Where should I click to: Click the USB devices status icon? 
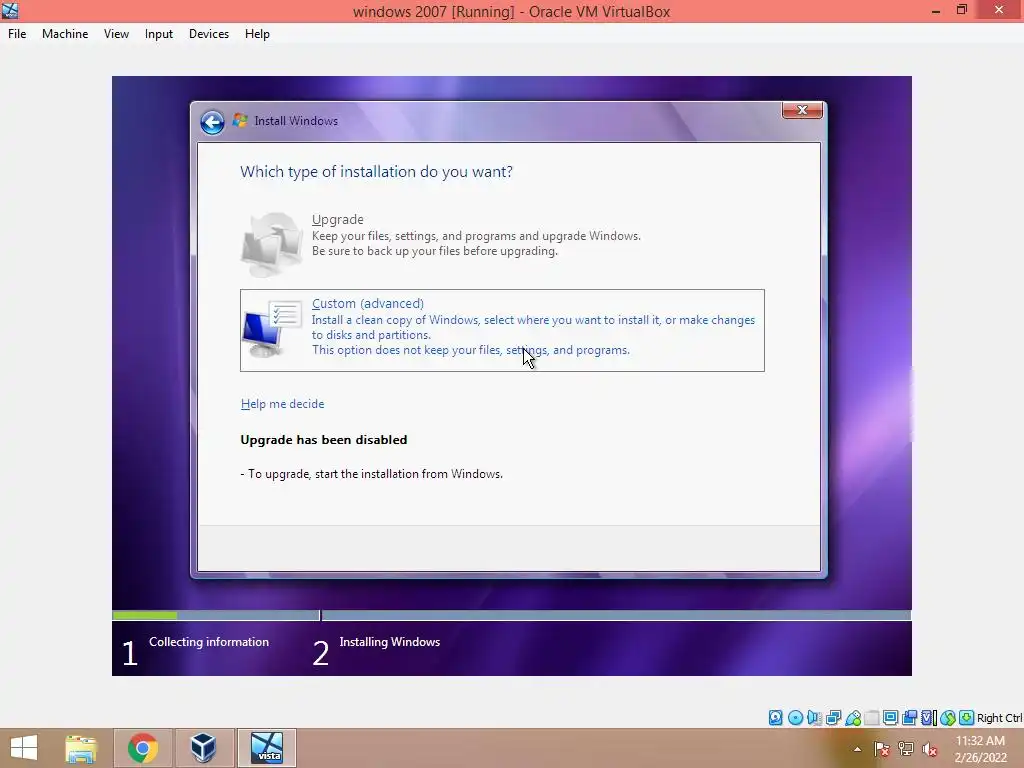point(853,718)
